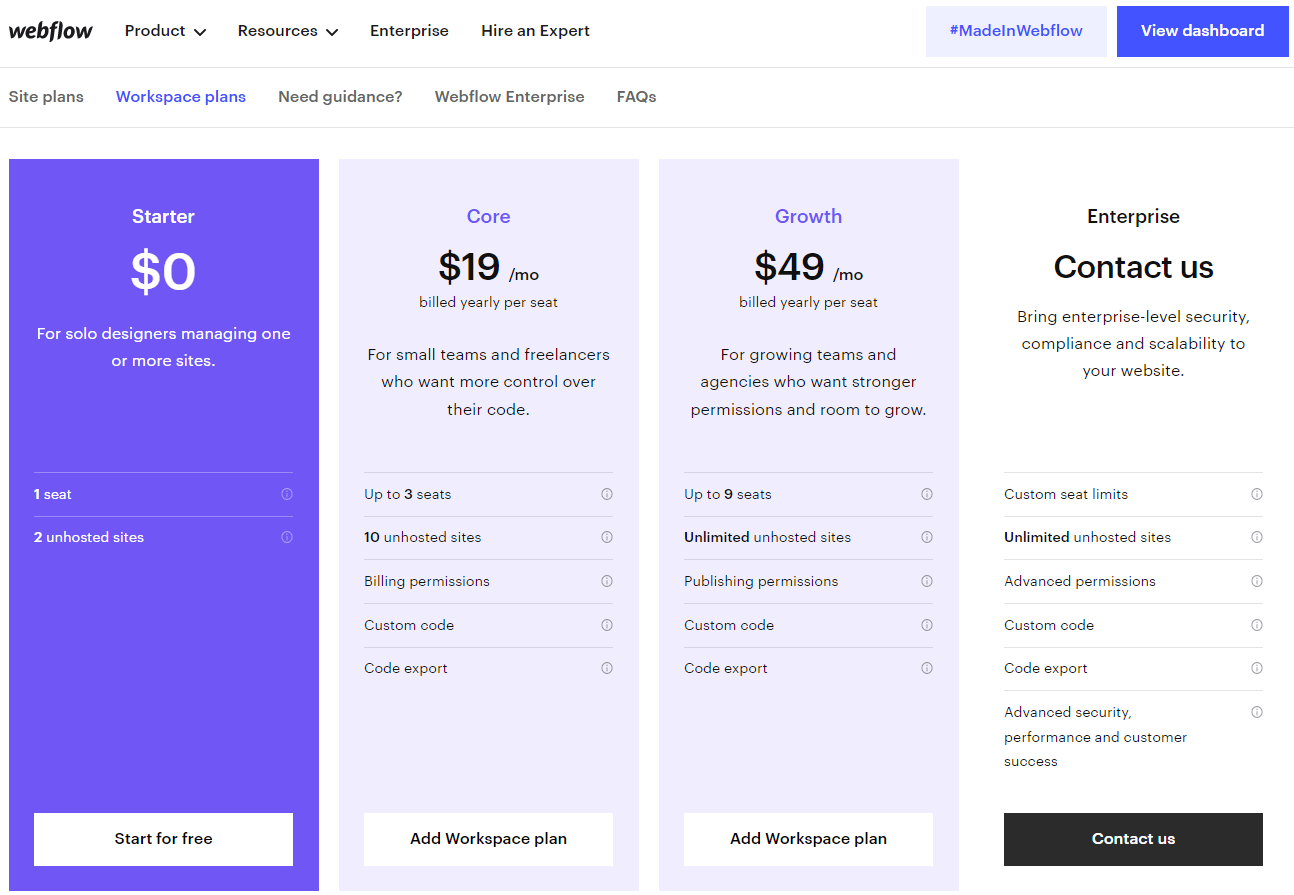Expand the Resources dropdown menu
This screenshot has height=895, width=1294.
[288, 31]
